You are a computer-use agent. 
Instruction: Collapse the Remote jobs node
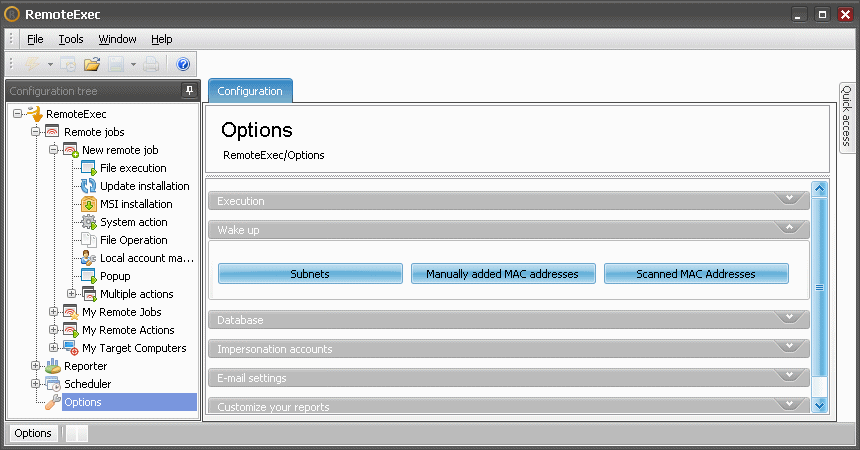36,132
